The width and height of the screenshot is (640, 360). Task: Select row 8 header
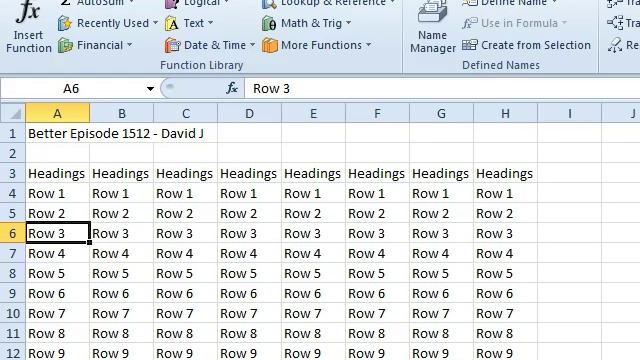point(13,273)
